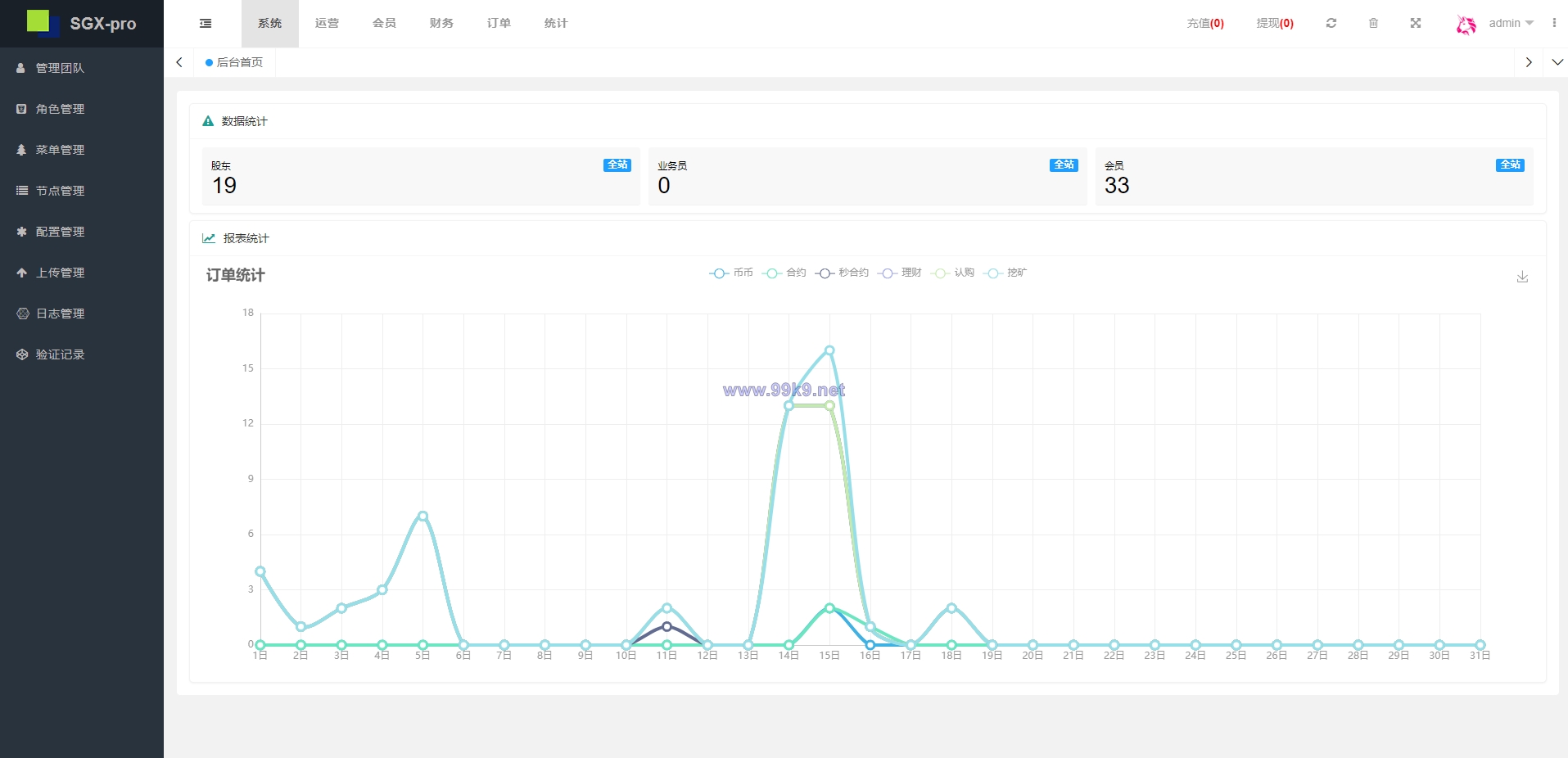1568x758 pixels.
Task: Click the 全站 badge on 业务员 card
Action: [1064, 165]
